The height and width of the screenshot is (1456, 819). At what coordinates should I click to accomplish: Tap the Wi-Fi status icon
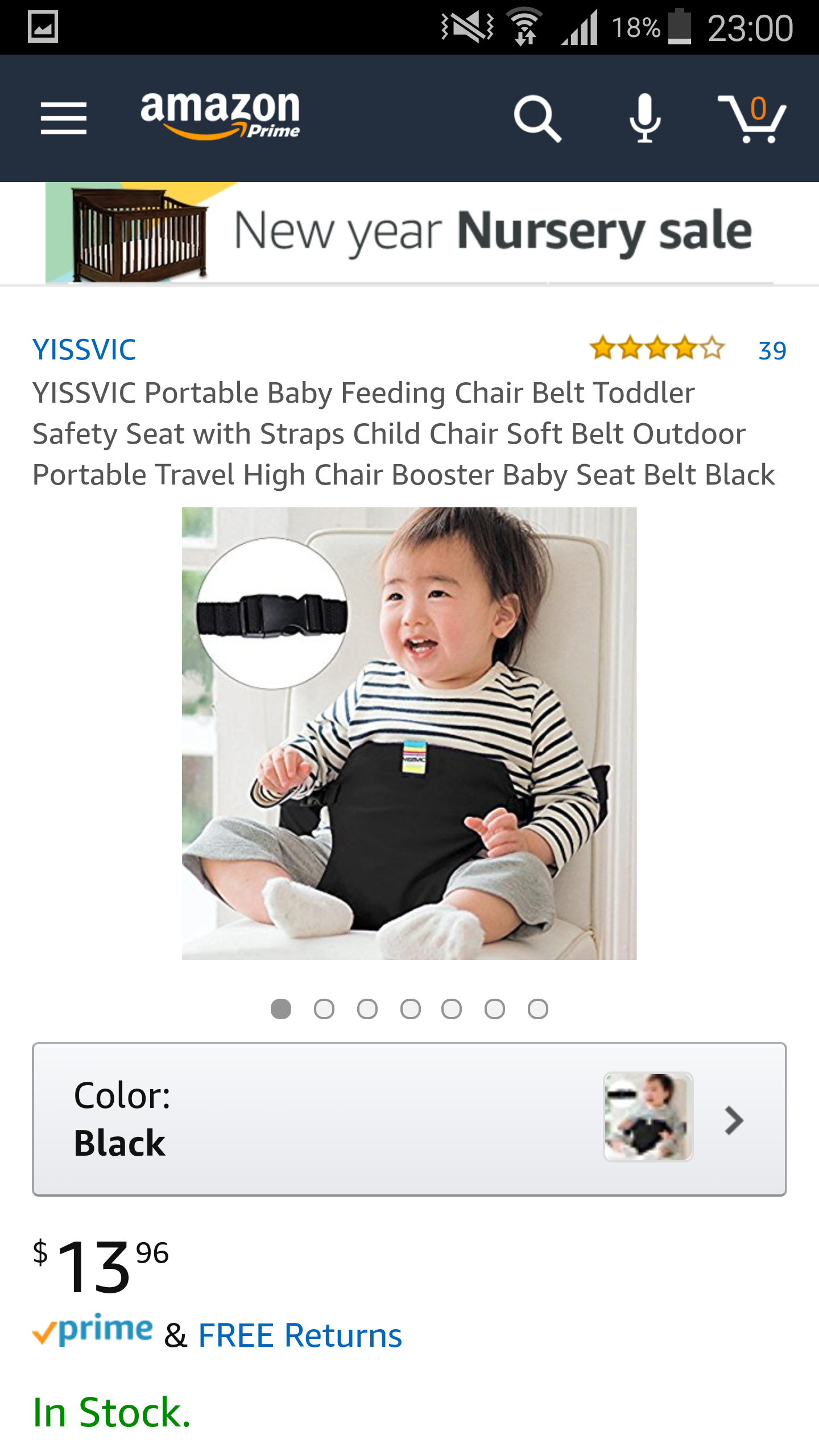(x=524, y=27)
